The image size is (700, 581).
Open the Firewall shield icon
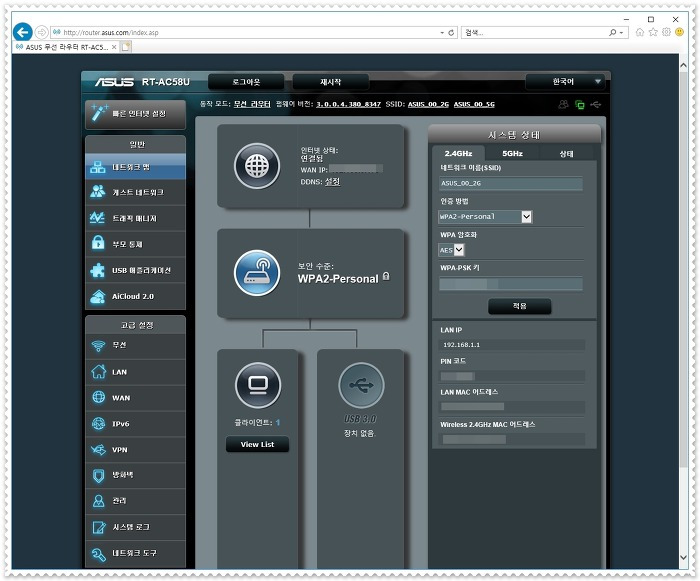pos(98,476)
